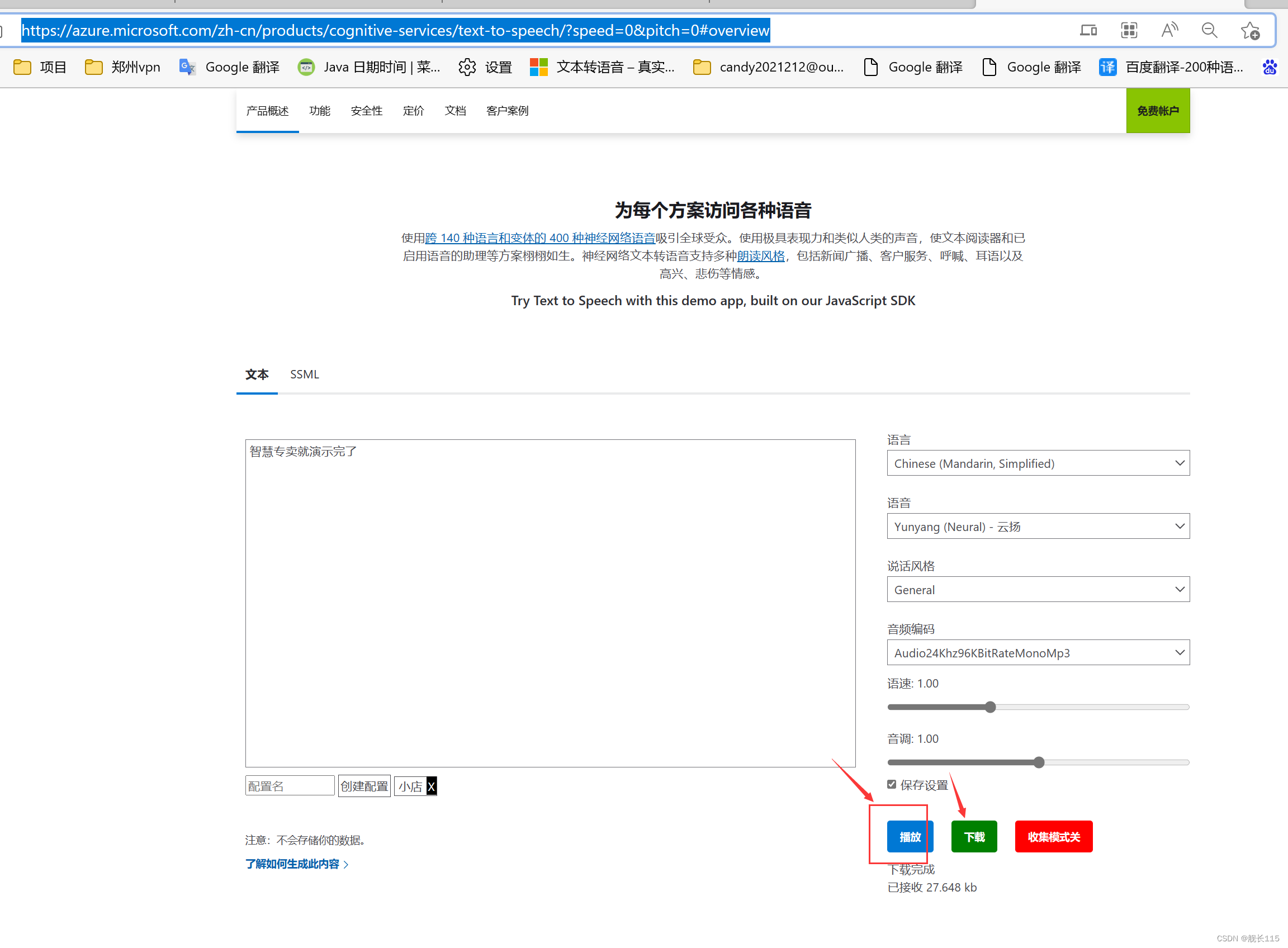Viewport: 1288px width, 948px height.
Task: Select the 文档 nav tab
Action: tap(455, 111)
